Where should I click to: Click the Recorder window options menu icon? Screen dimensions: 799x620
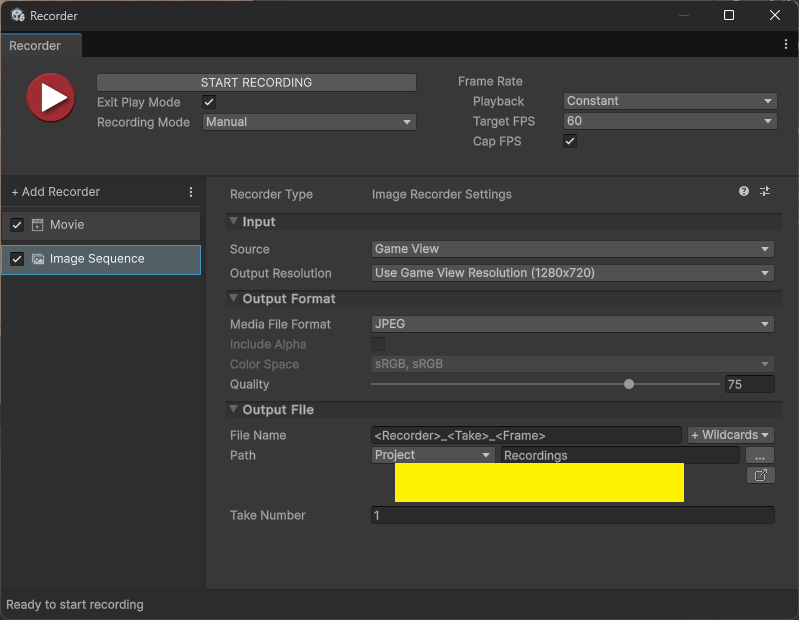point(786,45)
